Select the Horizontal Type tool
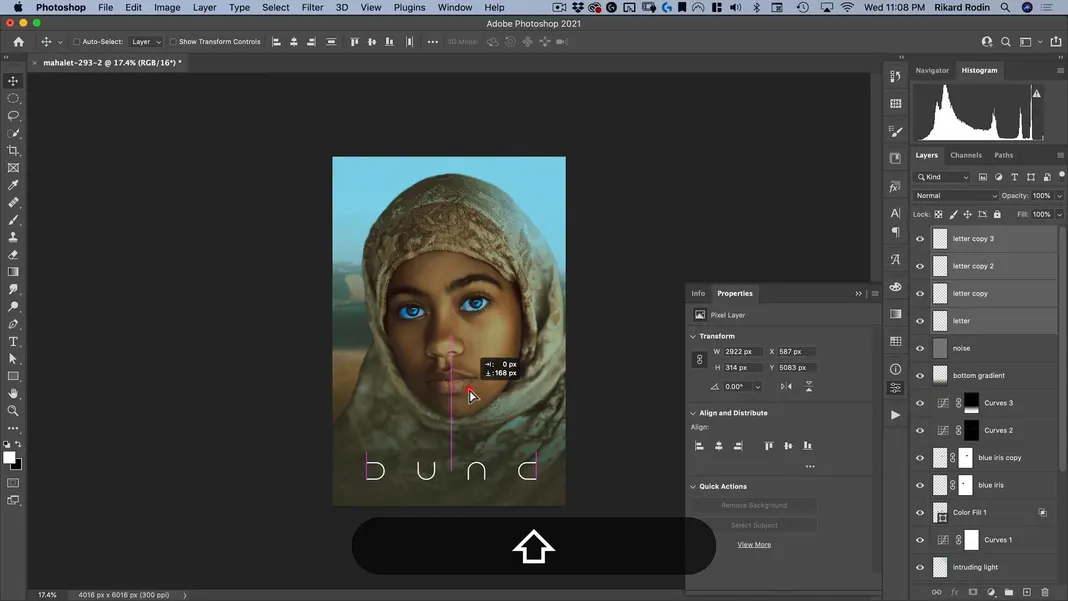Image resolution: width=1068 pixels, height=601 pixels. [x=13, y=341]
